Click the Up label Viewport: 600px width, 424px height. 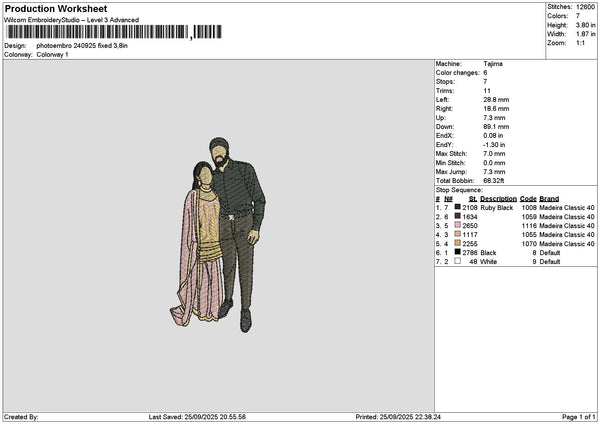tap(441, 117)
